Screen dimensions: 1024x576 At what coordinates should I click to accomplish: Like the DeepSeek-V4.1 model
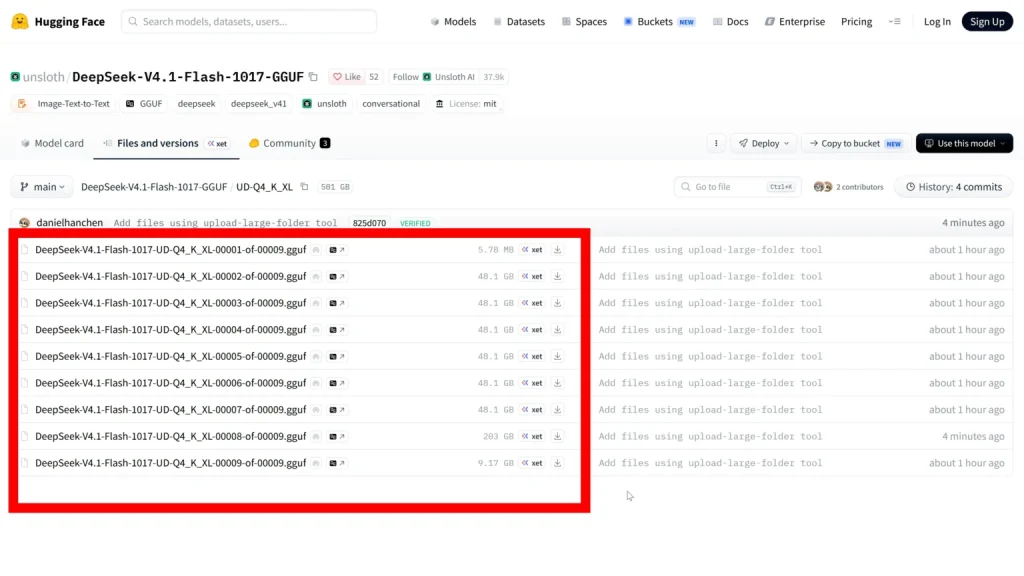click(347, 77)
